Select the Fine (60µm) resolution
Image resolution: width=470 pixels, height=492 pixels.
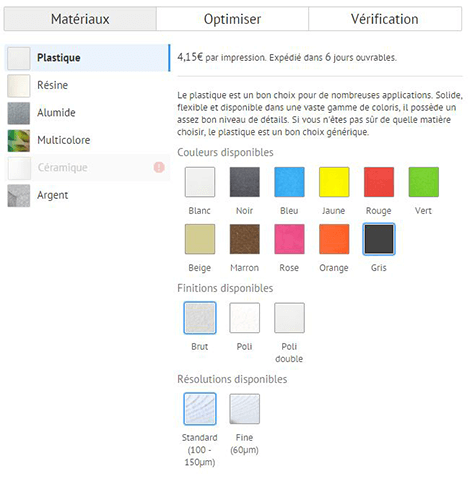[244, 409]
